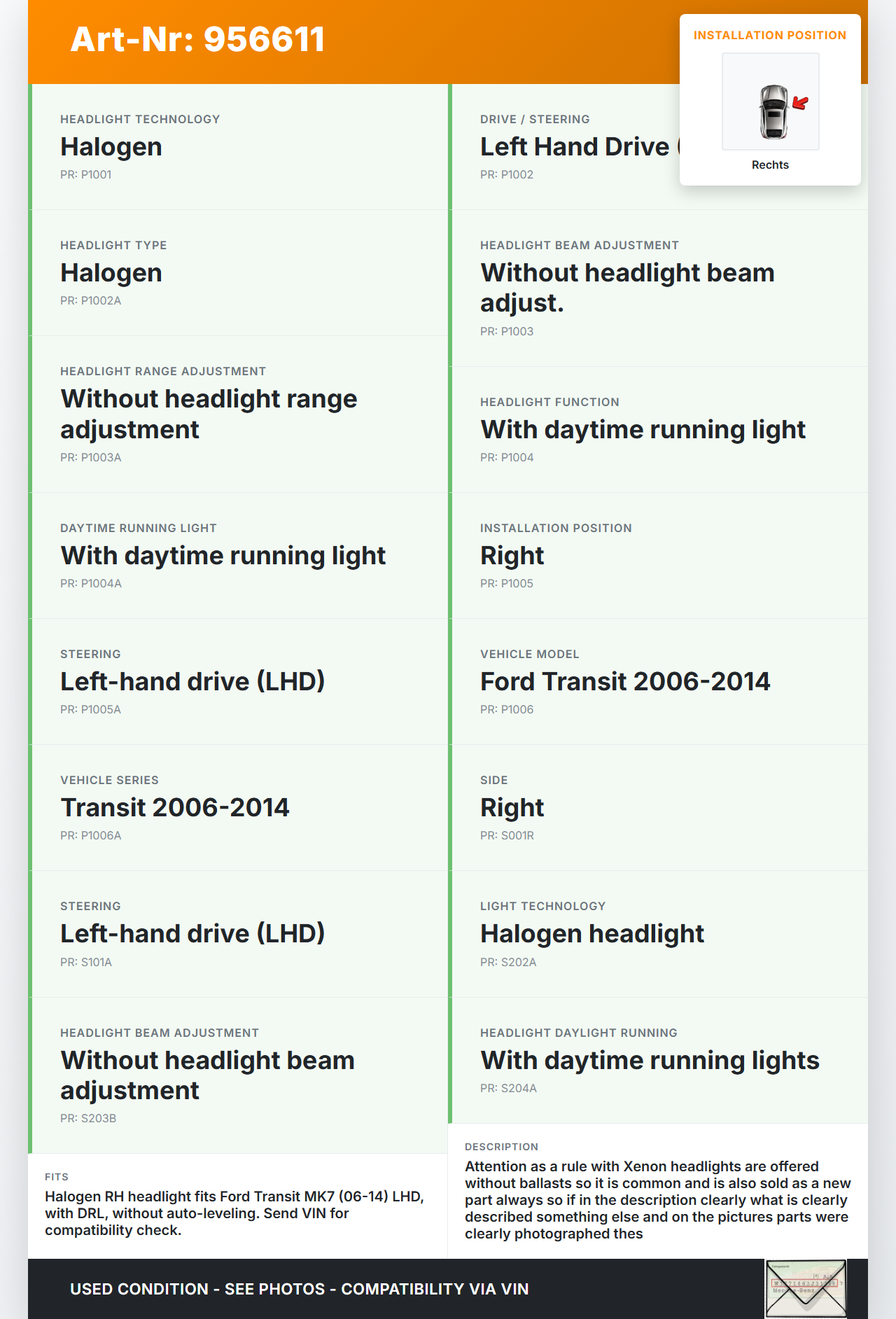
Task: Click the Steering card with PR: S101A
Action: (238, 933)
